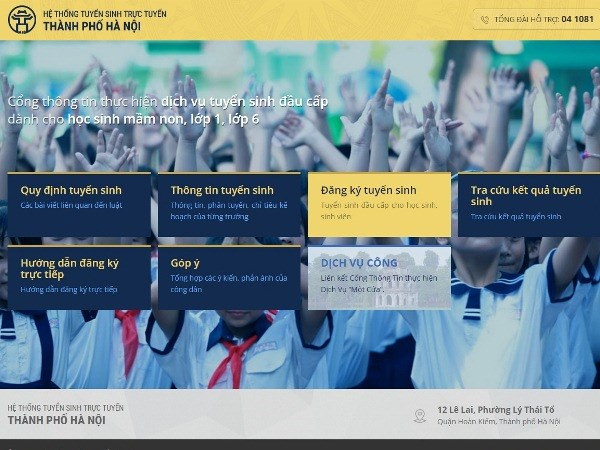Click the footer address 12 Lê Lai
Image resolution: width=600 pixels, height=450 pixels.
point(495,410)
